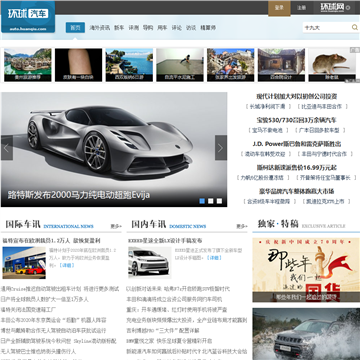Open the Jeep splashing water article image
360x360 pixels.
tap(306, 334)
